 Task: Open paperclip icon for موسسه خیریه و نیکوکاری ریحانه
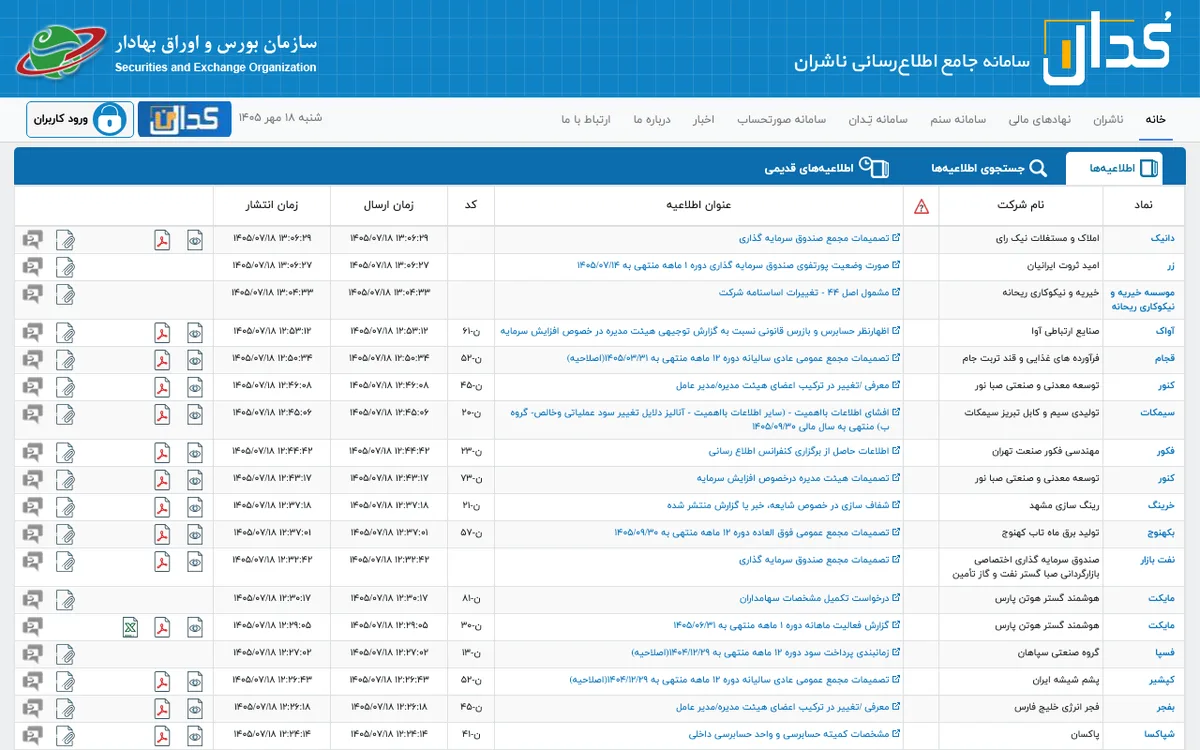pyautogui.click(x=65, y=294)
